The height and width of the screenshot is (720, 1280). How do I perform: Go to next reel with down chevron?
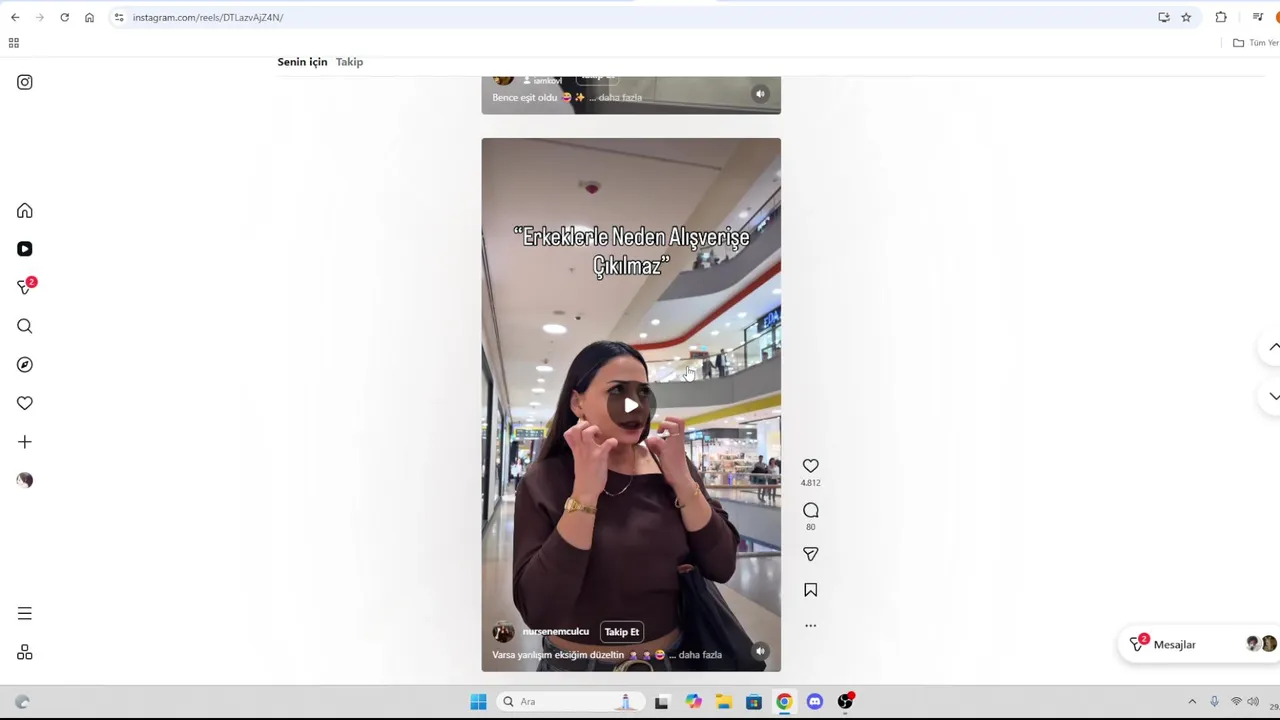click(x=1274, y=397)
